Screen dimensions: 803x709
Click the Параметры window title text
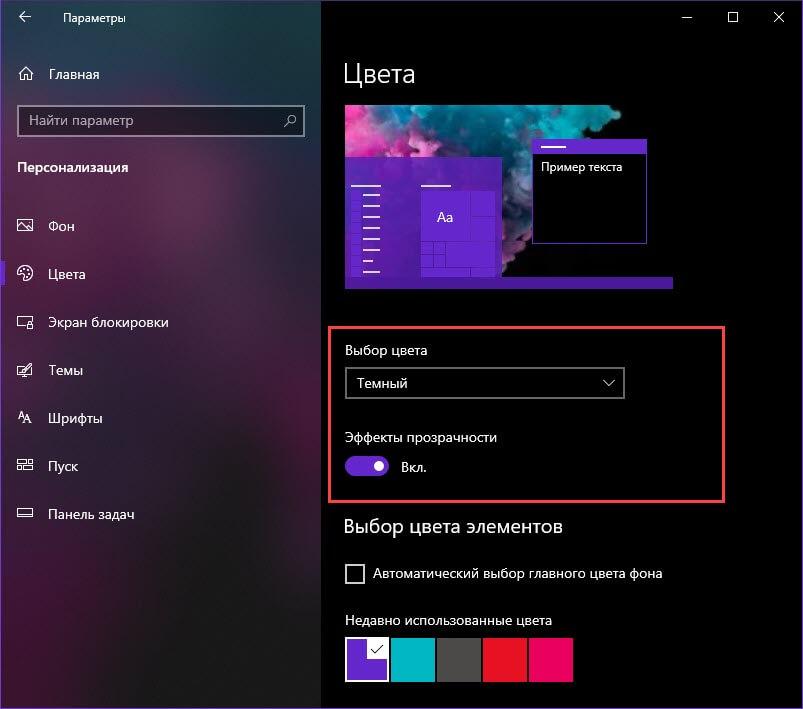94,18
